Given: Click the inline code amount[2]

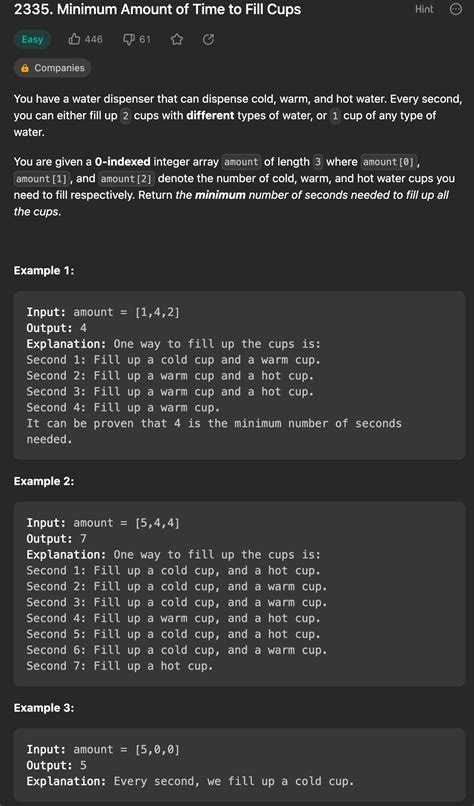Looking at the screenshot, I should [126, 179].
